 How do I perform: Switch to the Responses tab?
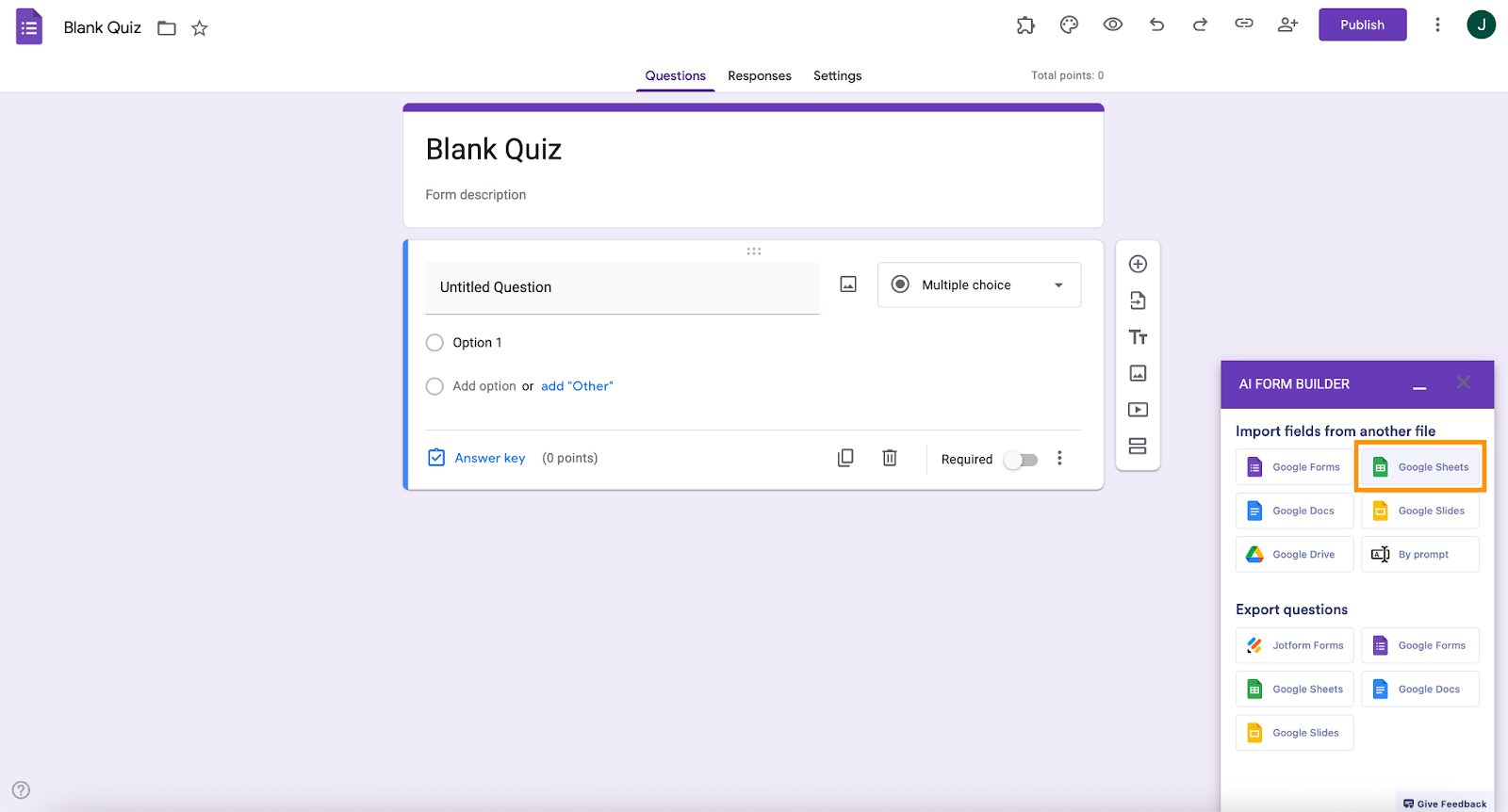tap(760, 75)
